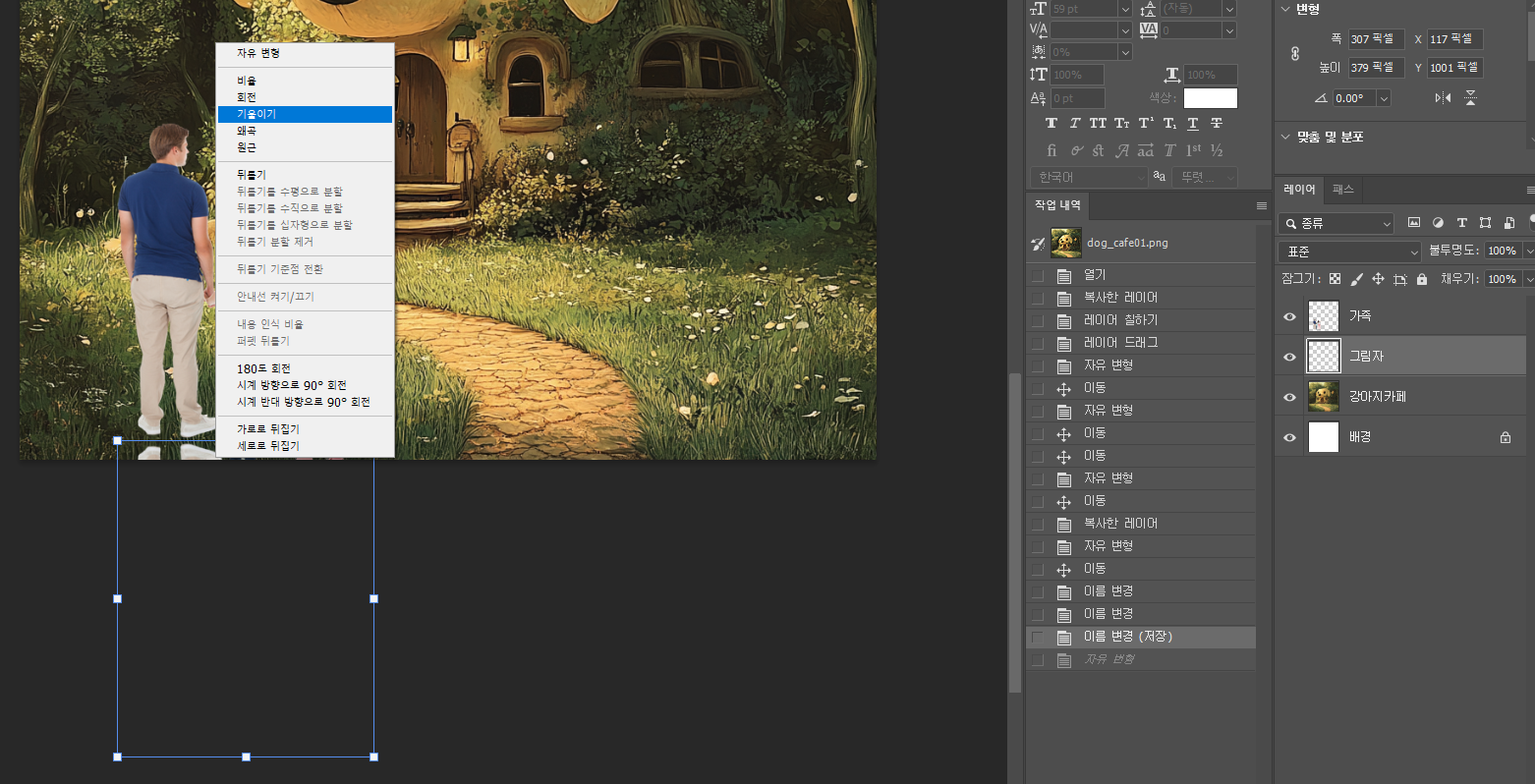Set history brush source beside 레이어 칠하기
Image resolution: width=1535 pixels, height=784 pixels.
click(1038, 320)
